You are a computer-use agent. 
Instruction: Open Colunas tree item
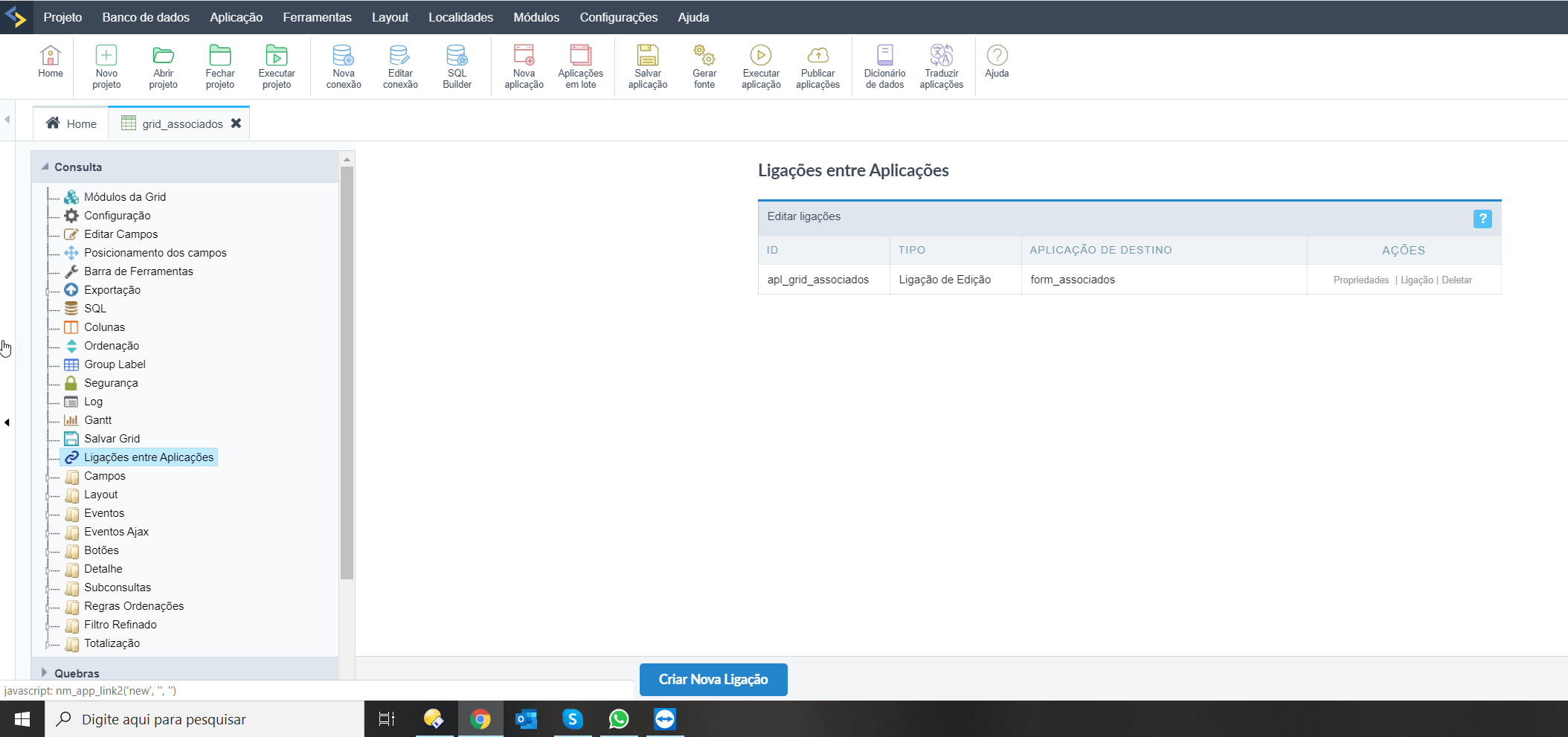click(104, 327)
